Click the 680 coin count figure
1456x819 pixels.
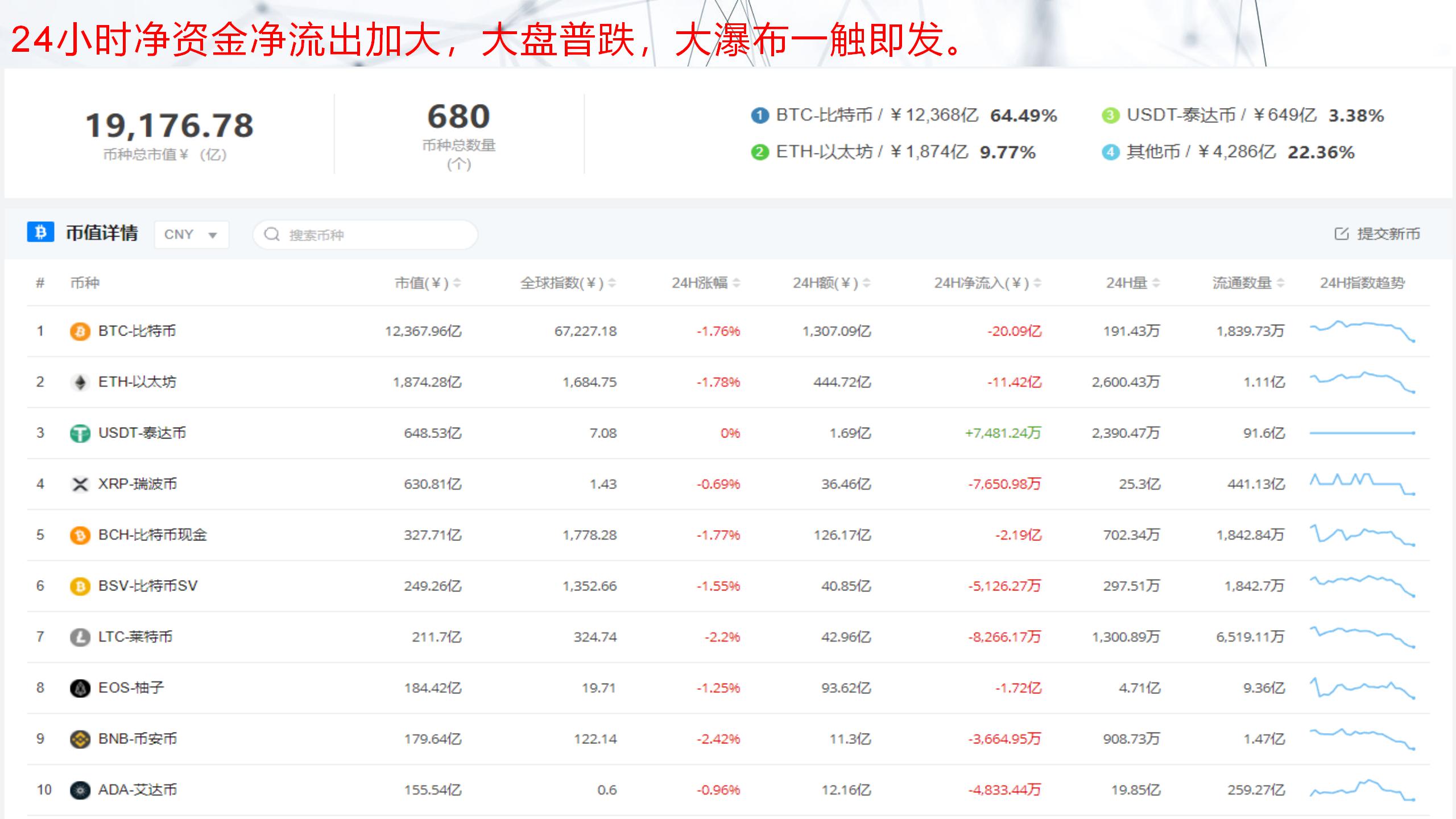click(x=458, y=117)
